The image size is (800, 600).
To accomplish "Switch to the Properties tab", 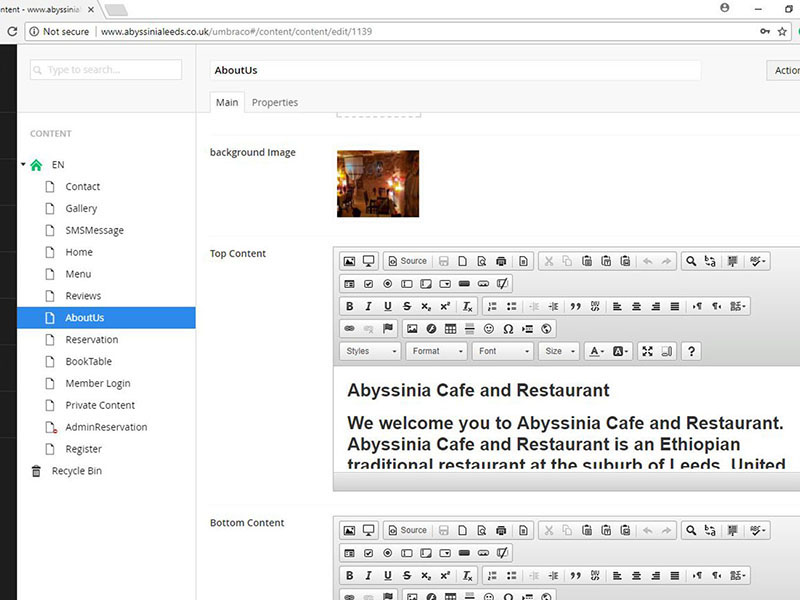I will [x=274, y=102].
